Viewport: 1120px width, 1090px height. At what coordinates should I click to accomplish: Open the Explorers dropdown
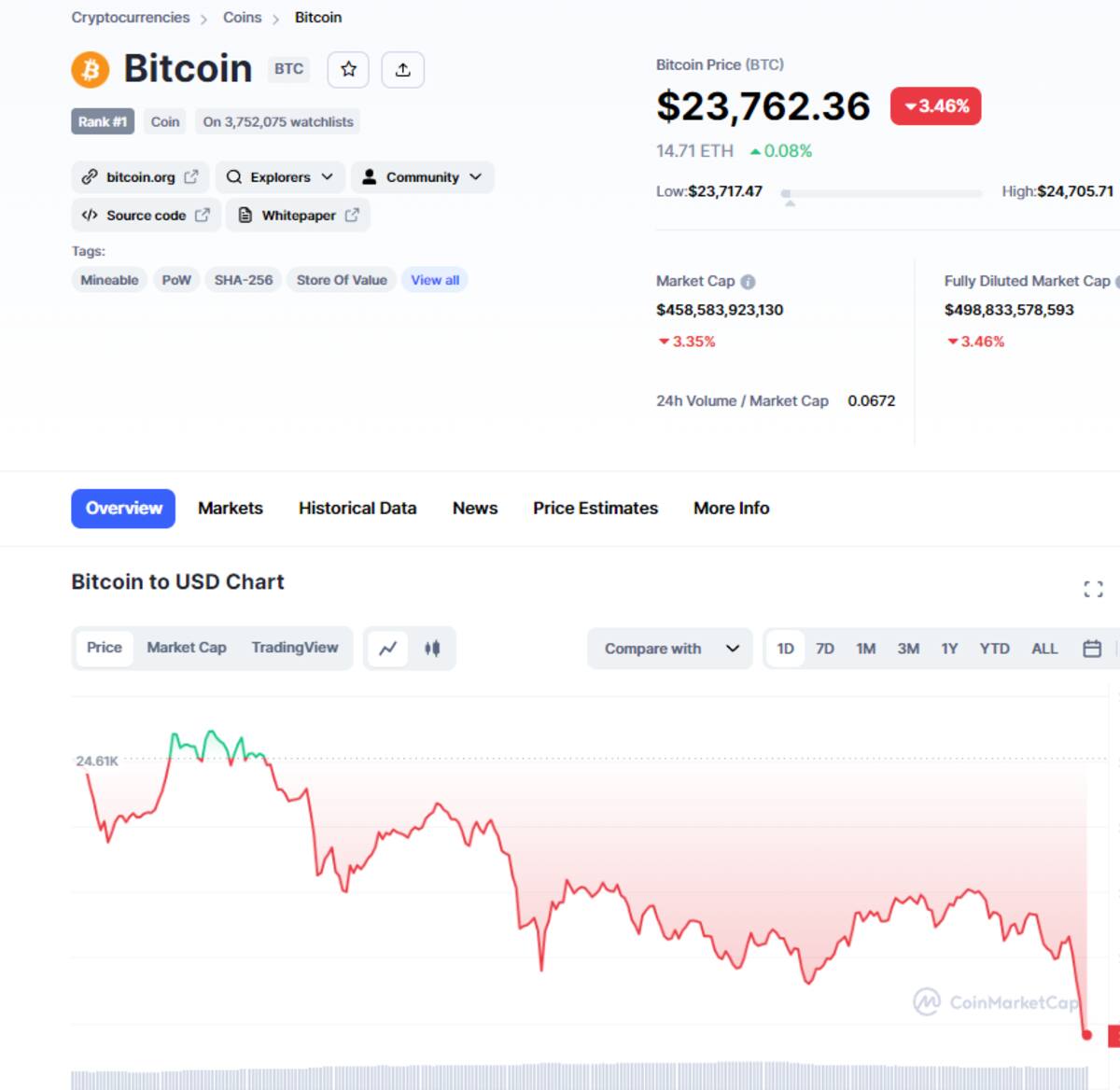point(280,177)
